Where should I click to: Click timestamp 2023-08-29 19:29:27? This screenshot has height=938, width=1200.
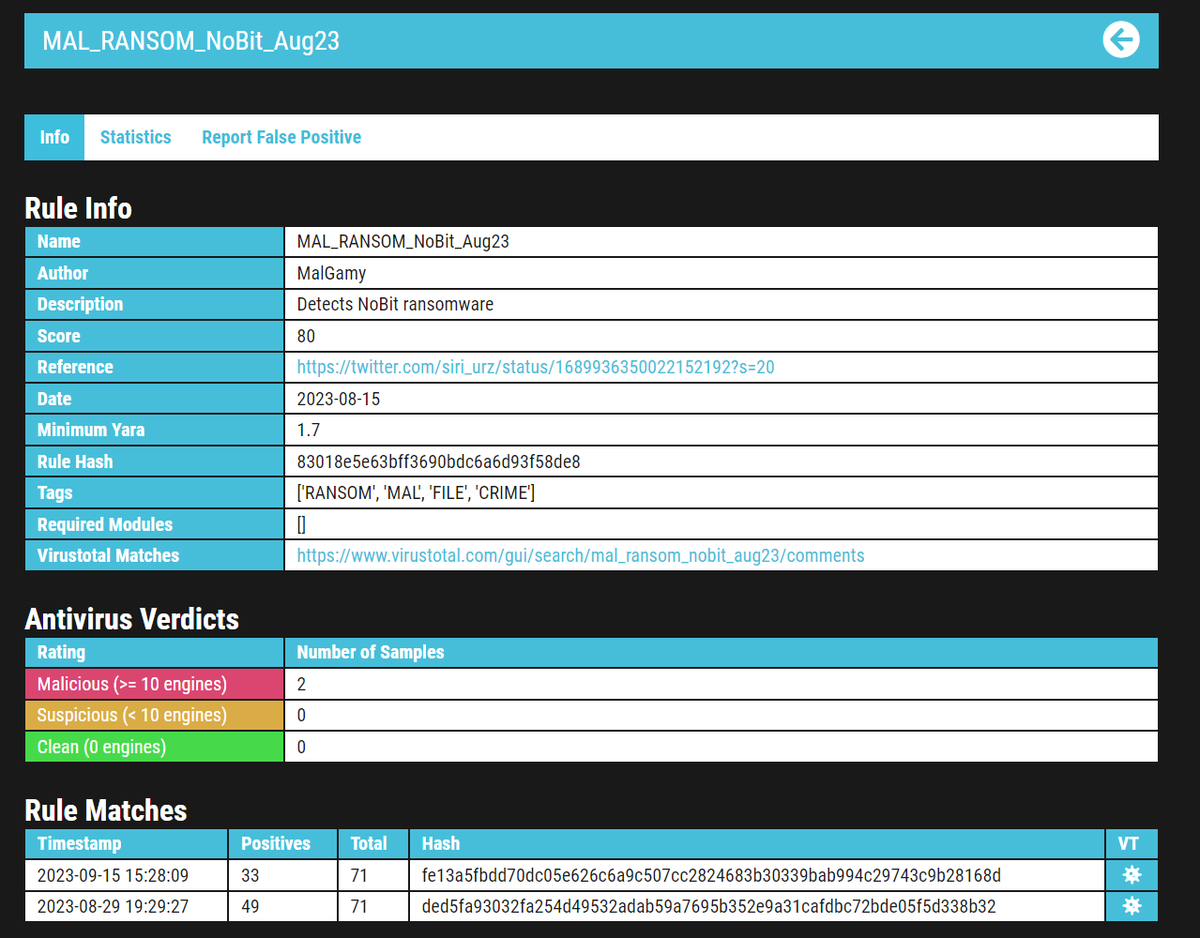pyautogui.click(x=113, y=906)
